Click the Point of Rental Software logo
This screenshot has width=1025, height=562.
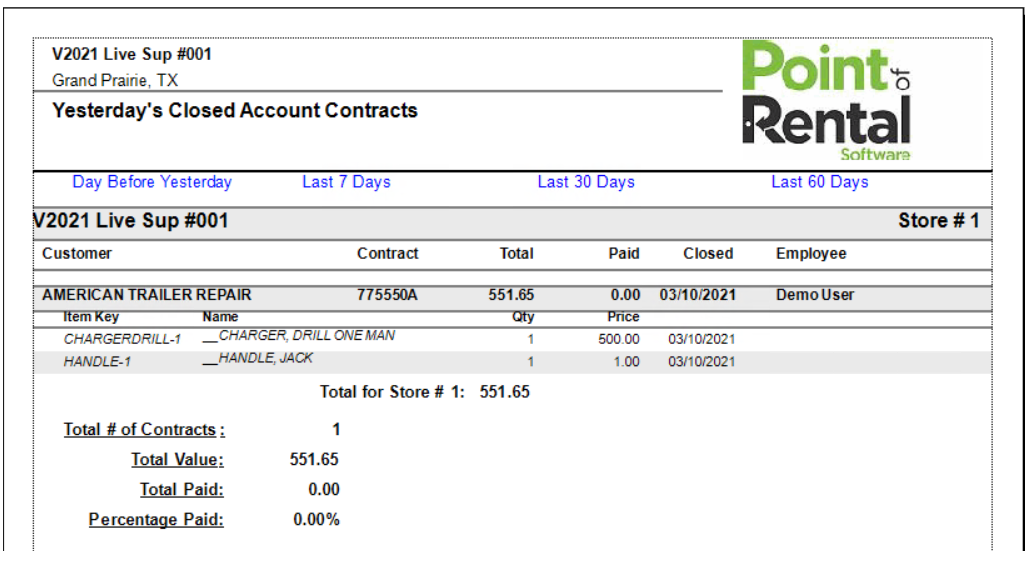826,102
